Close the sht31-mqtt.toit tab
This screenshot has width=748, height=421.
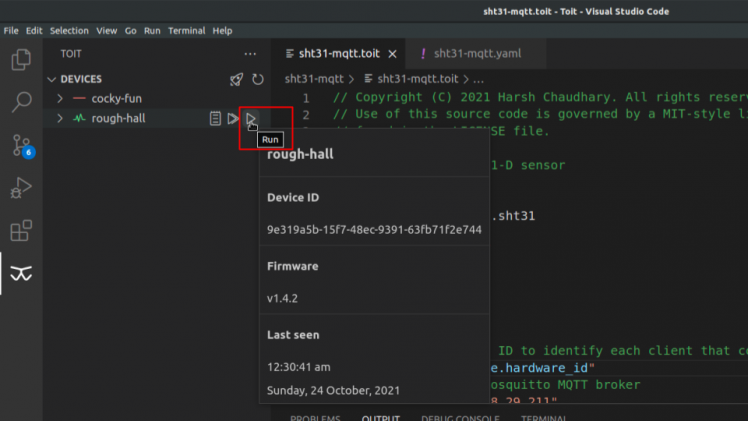pyautogui.click(x=392, y=54)
